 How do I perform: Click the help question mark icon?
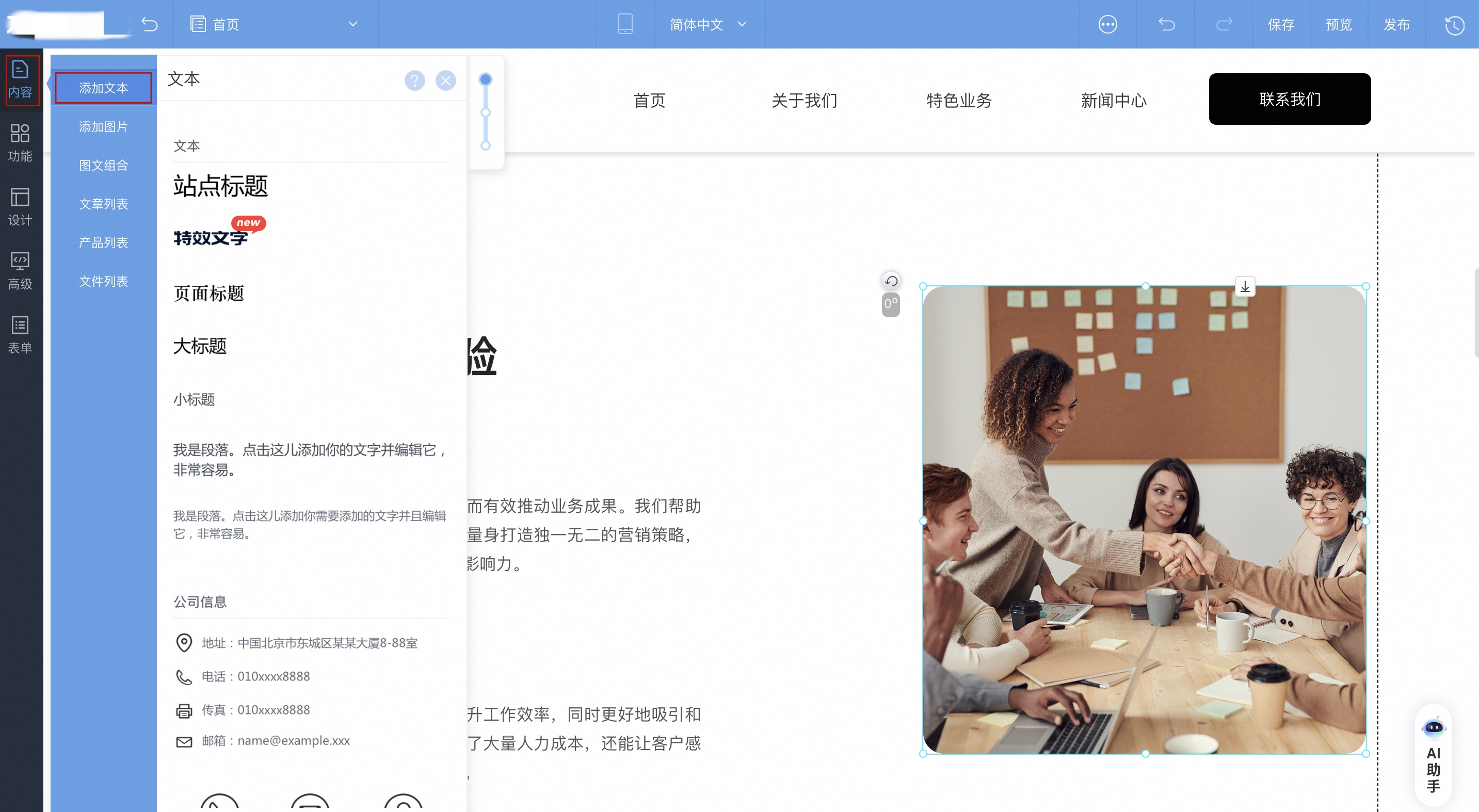pos(414,80)
